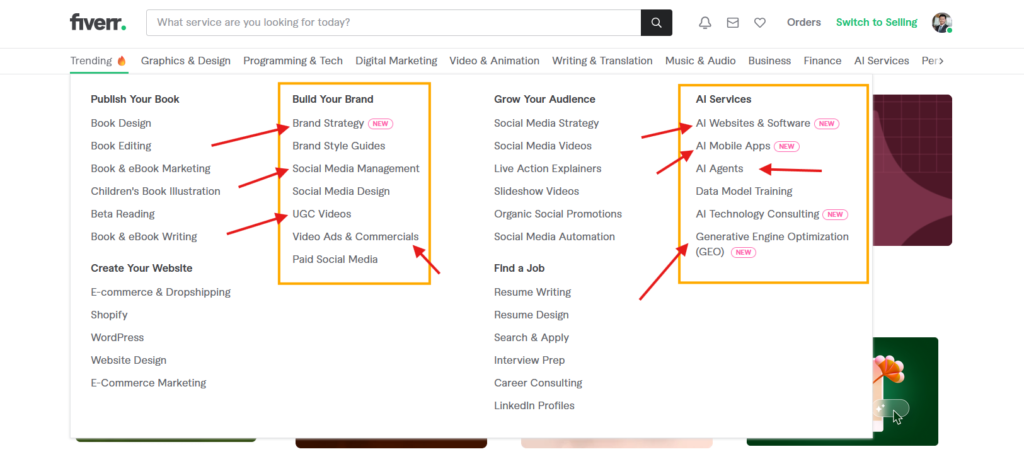Viewport: 1024px width, 459px height.
Task: Click the search magnifier button
Action: 656,22
